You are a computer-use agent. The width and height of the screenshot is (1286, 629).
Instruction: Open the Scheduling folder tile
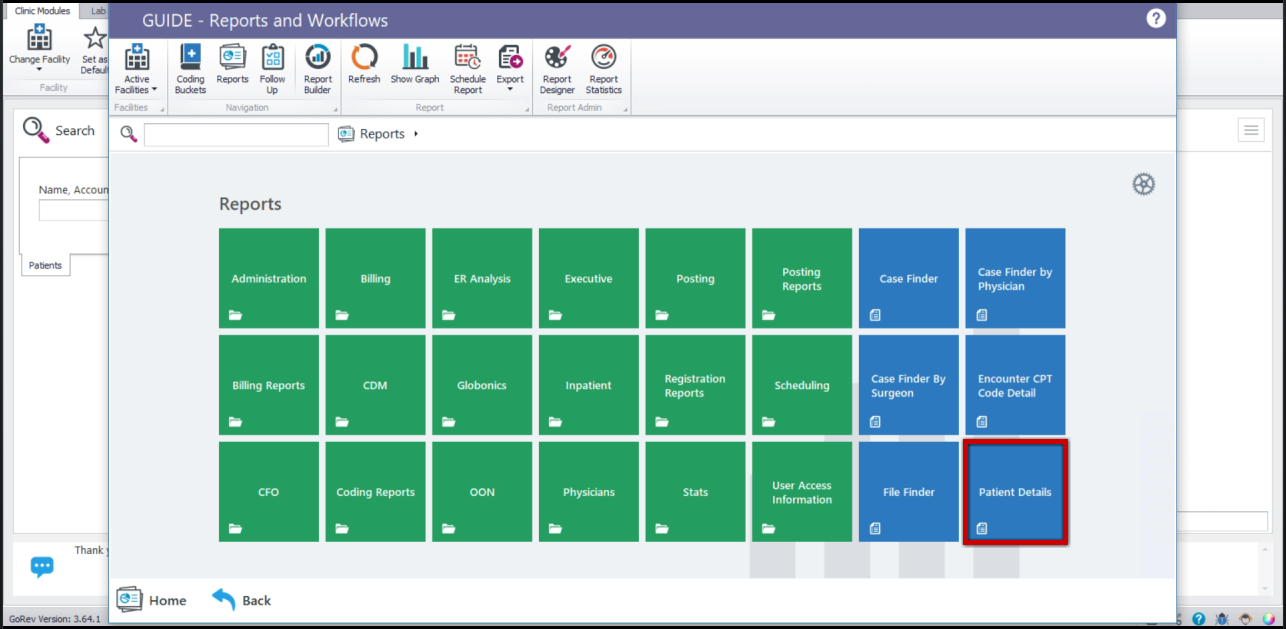[x=802, y=385]
